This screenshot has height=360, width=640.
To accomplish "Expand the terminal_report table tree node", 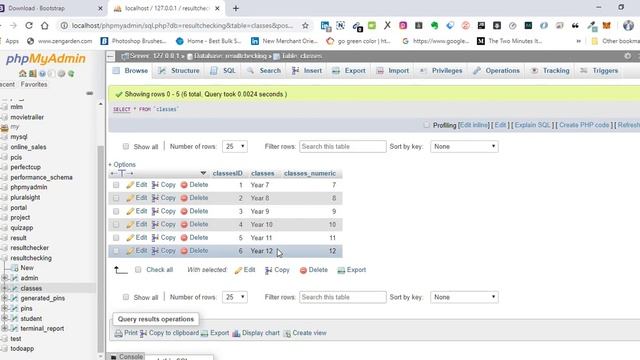I will tap(4, 329).
